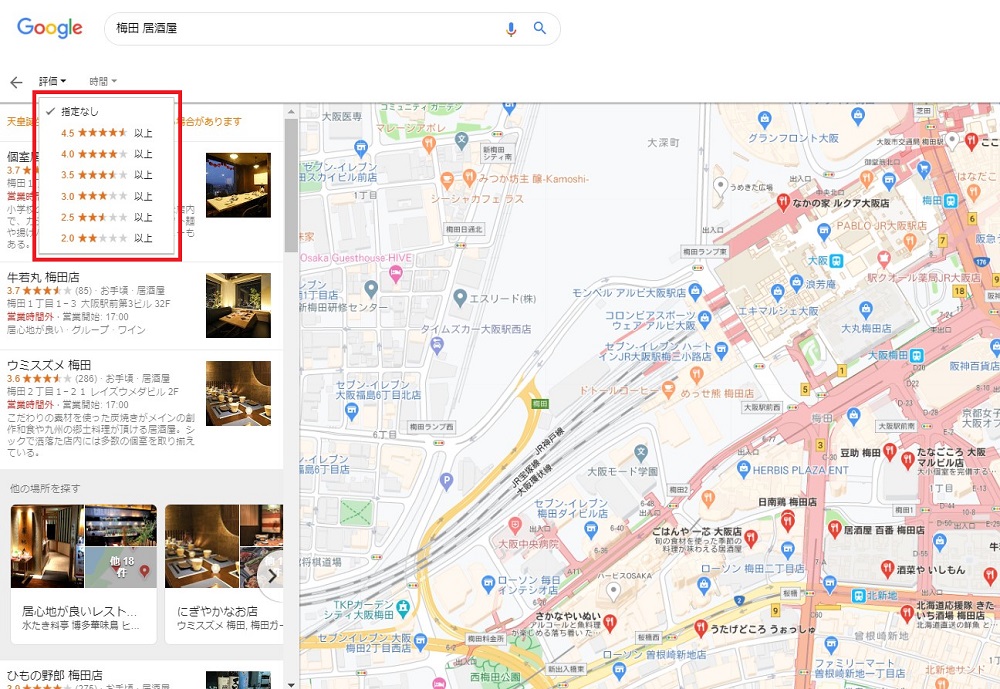Click the エスリード(株) location marker
The width and height of the screenshot is (1000, 689).
460,298
